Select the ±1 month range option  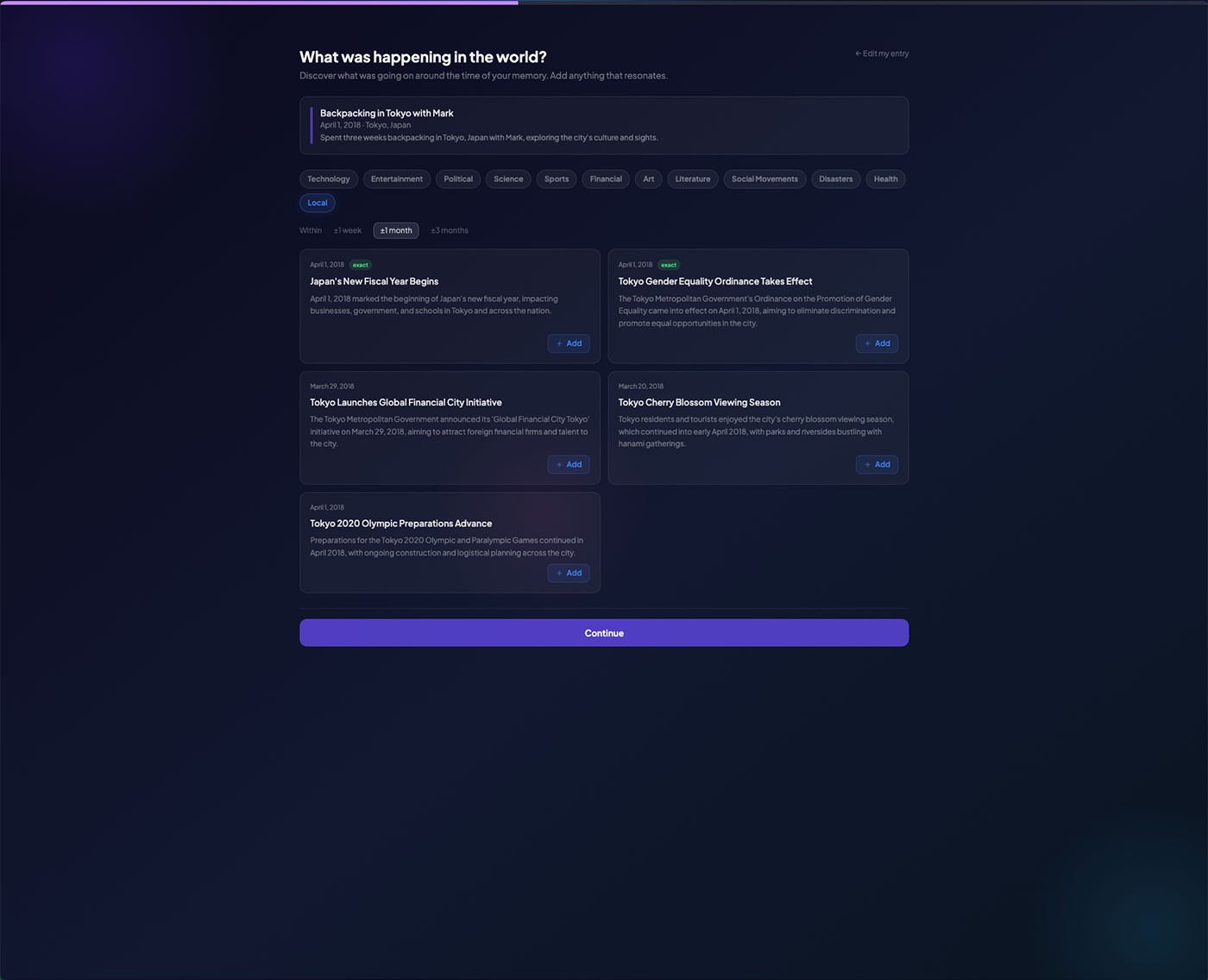(396, 230)
